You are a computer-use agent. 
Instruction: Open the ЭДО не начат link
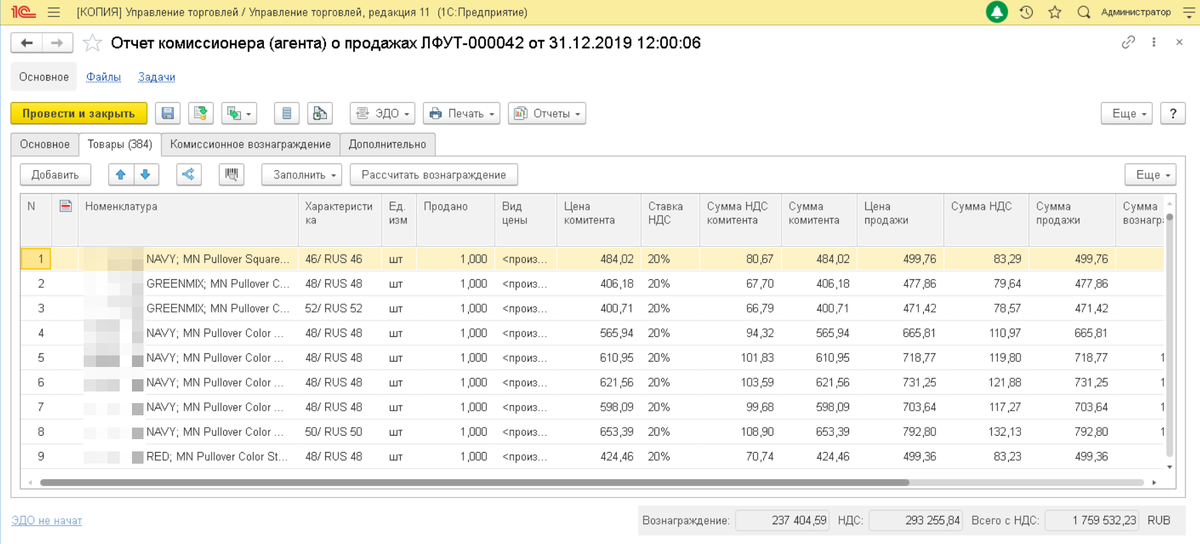47,520
